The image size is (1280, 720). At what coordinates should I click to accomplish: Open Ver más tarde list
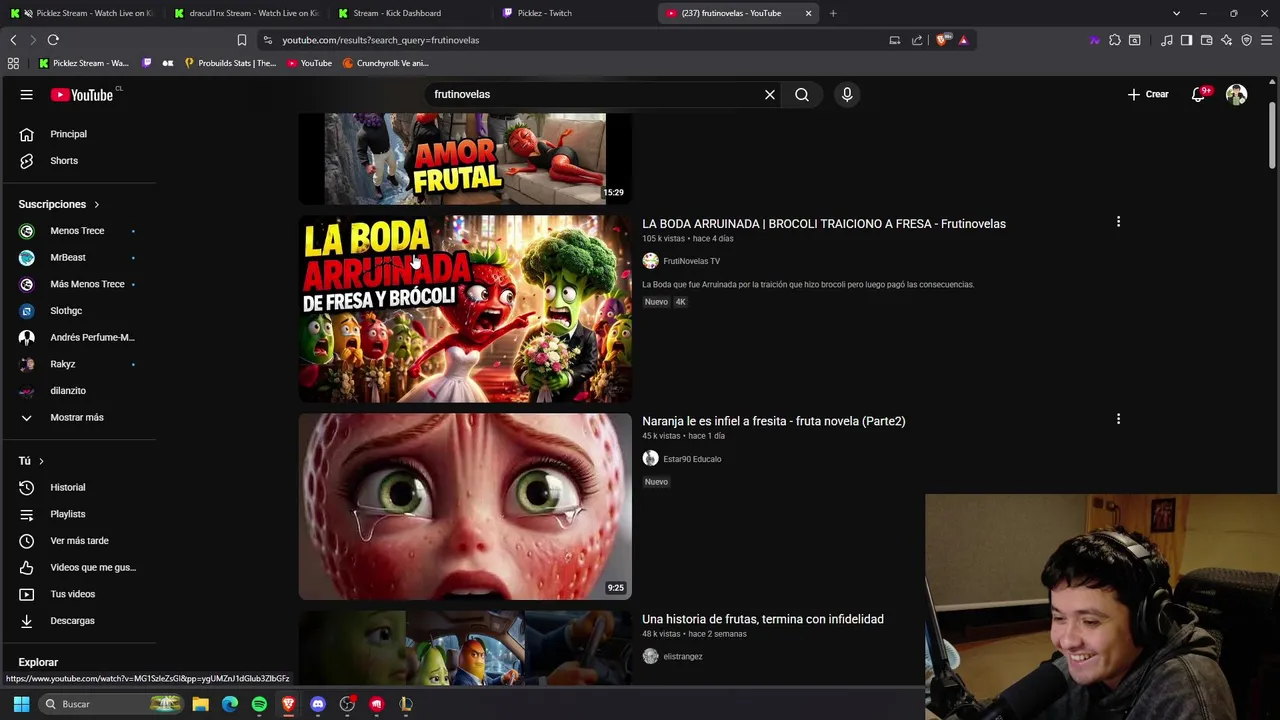click(x=80, y=541)
